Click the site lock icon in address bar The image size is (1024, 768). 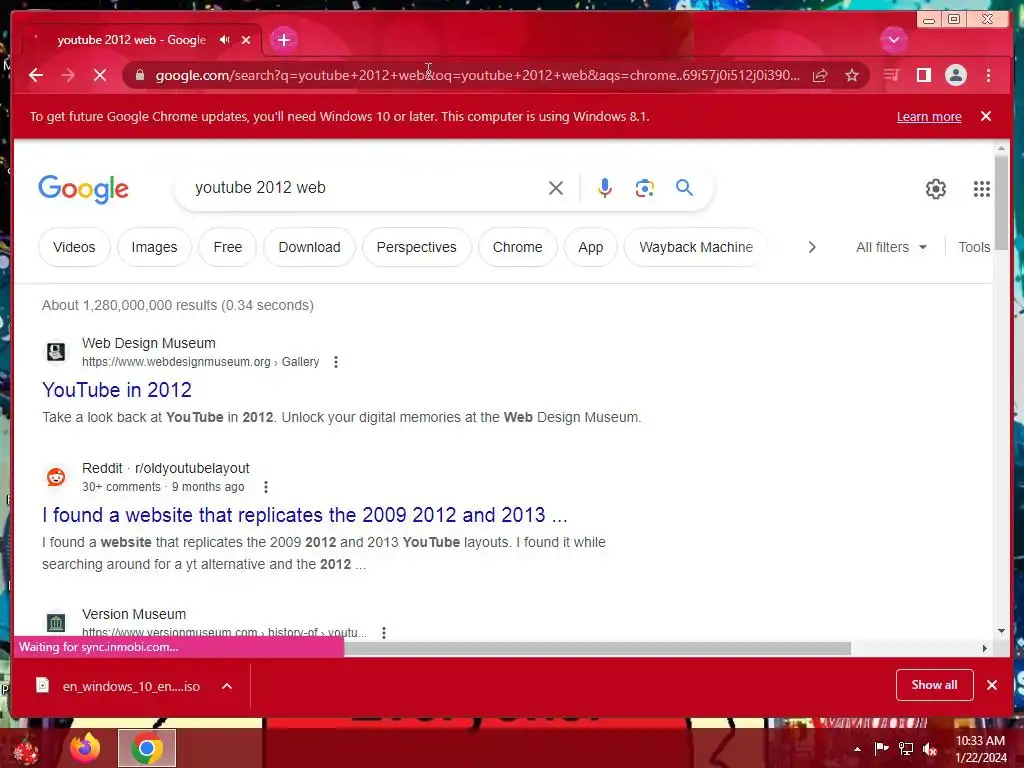(x=139, y=75)
